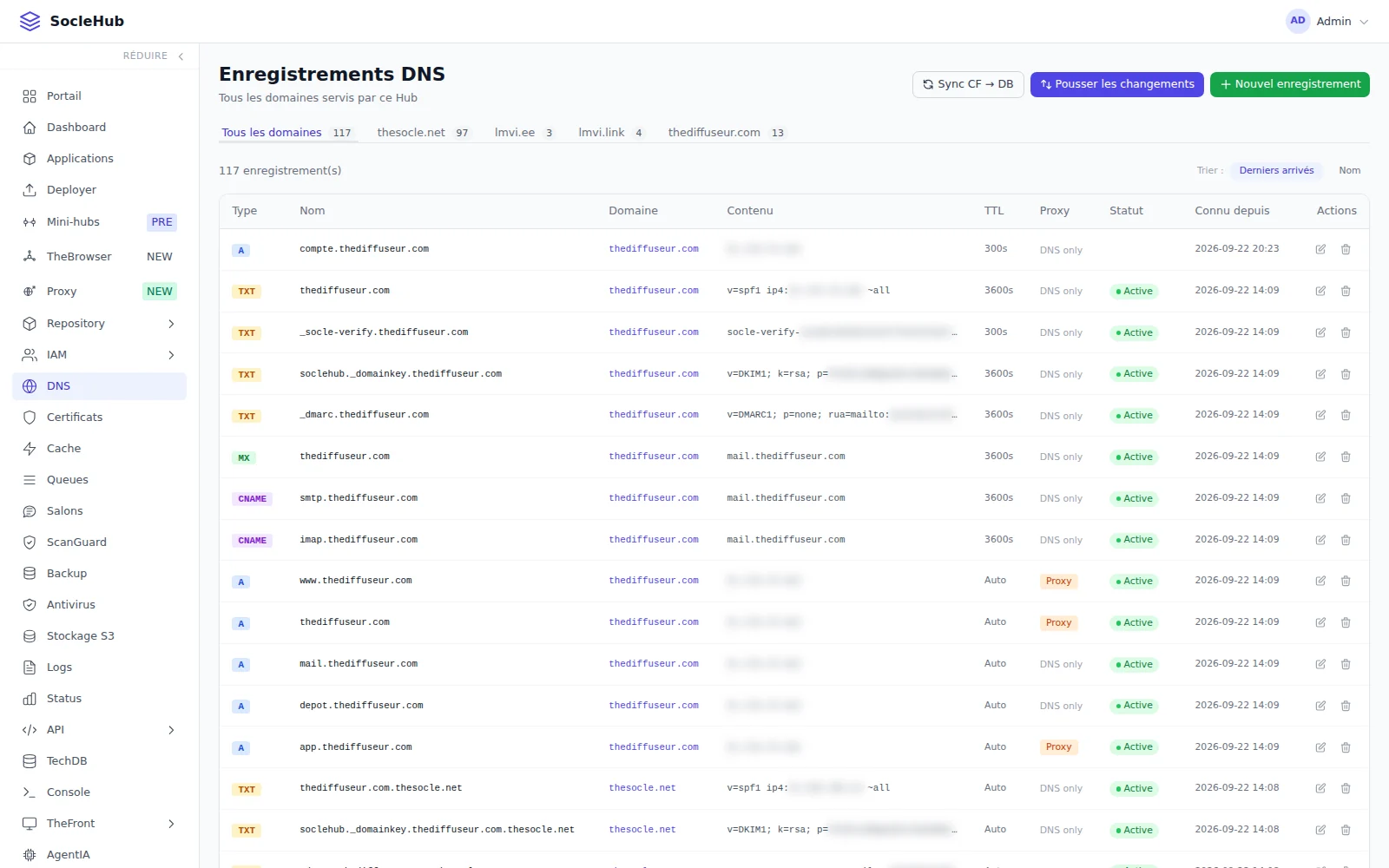
Task: Edit the compte.thediffuseur.com record
Action: coord(1320,249)
